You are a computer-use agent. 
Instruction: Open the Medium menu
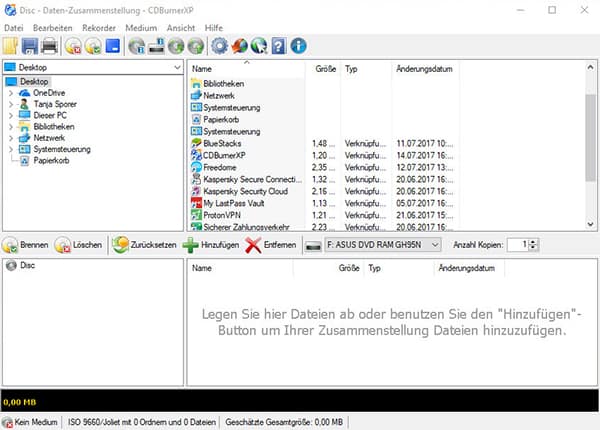pos(141,28)
